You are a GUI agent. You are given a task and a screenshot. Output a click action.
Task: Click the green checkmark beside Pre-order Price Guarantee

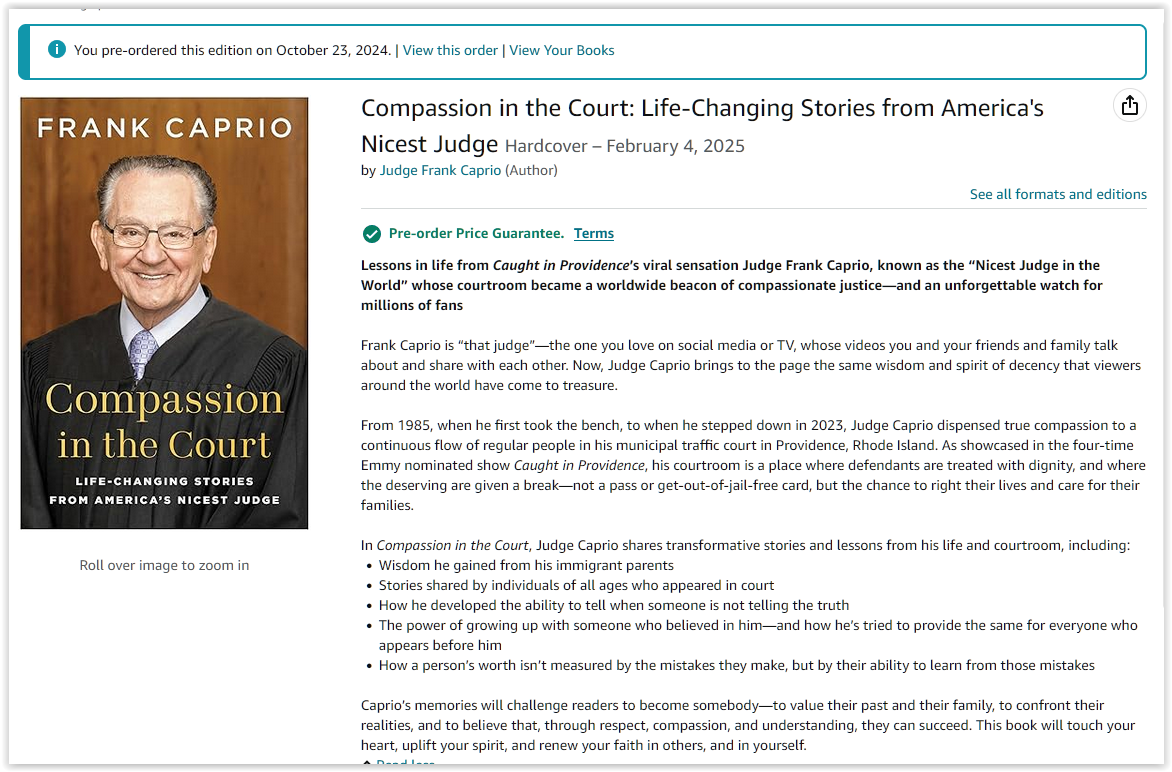[x=371, y=234]
